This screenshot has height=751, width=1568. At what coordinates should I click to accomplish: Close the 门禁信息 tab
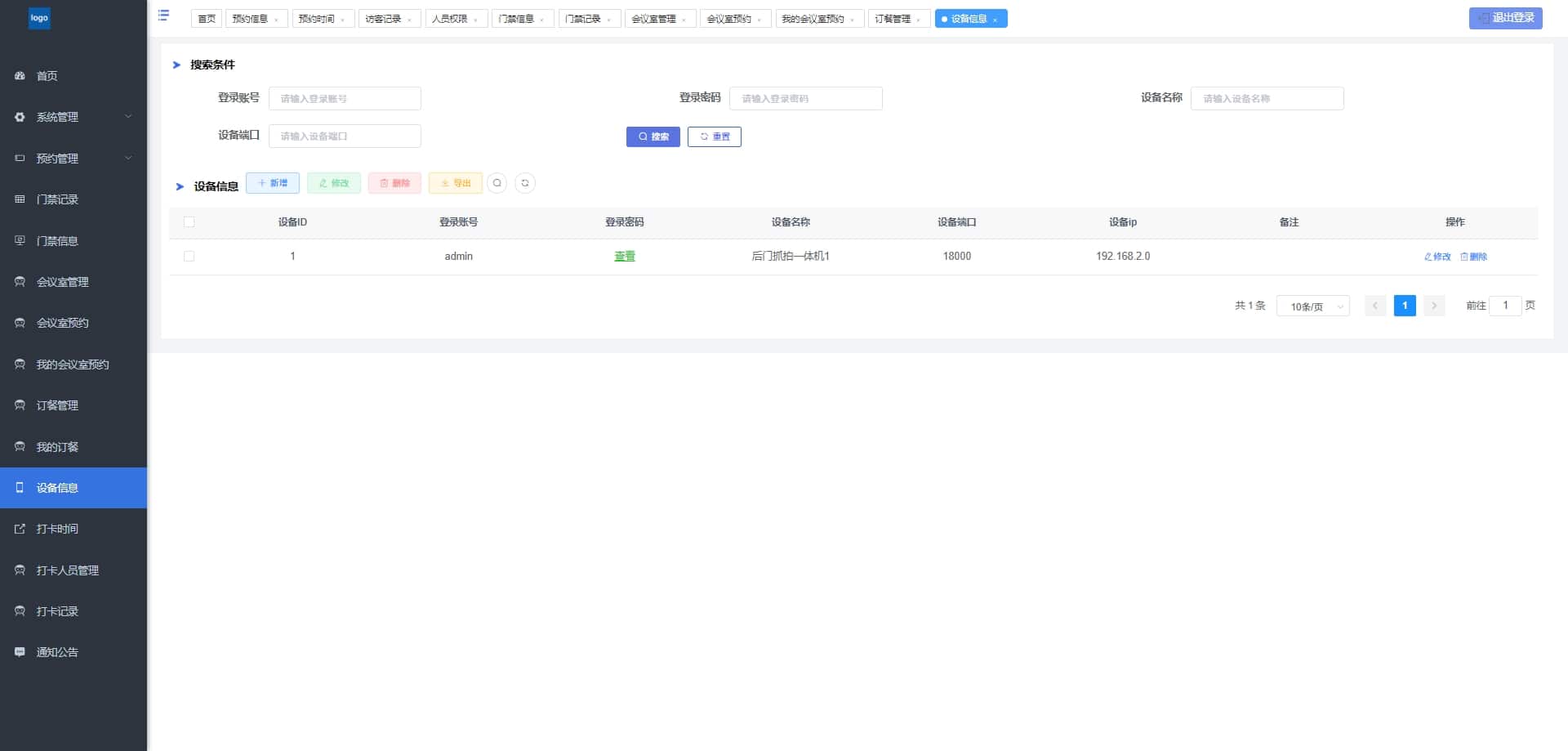tap(542, 20)
